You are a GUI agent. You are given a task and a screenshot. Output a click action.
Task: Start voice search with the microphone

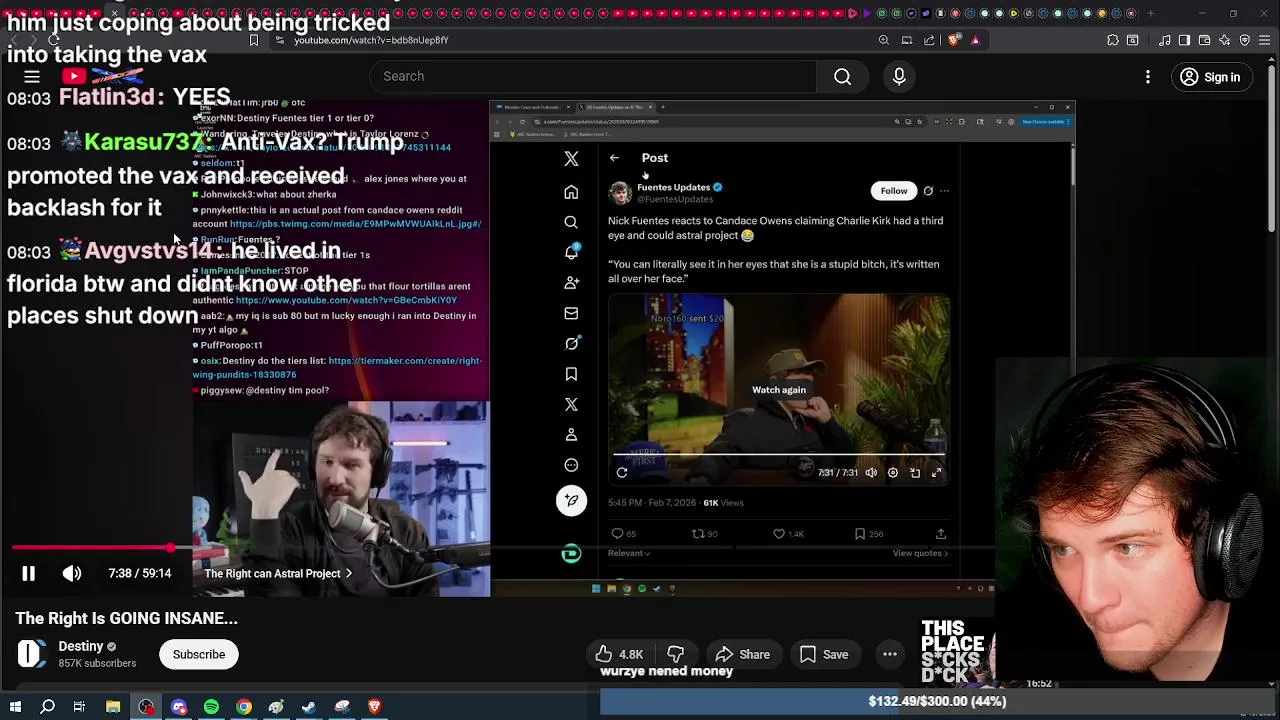click(899, 76)
